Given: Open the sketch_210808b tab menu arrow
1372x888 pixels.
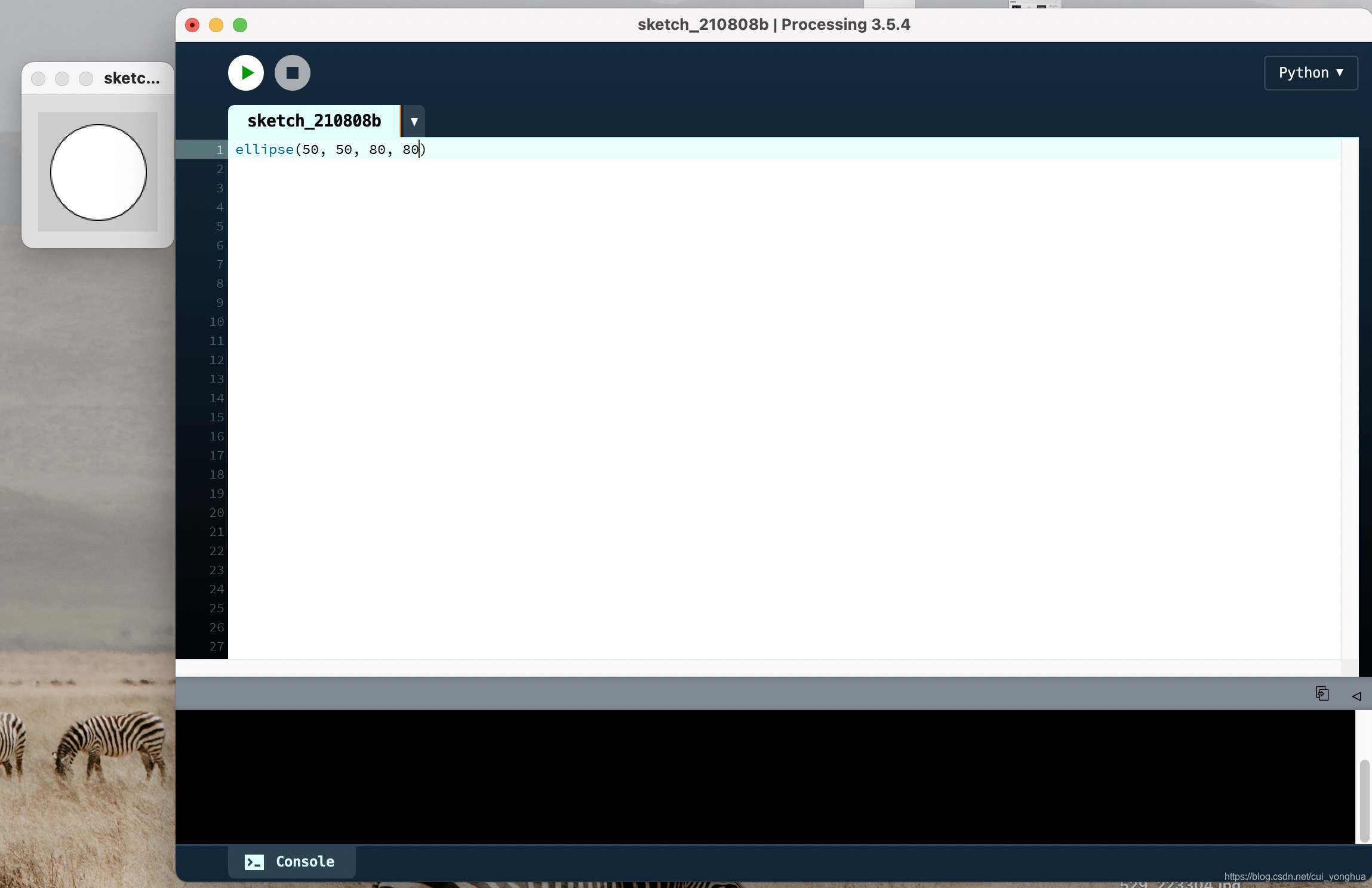Looking at the screenshot, I should [413, 121].
